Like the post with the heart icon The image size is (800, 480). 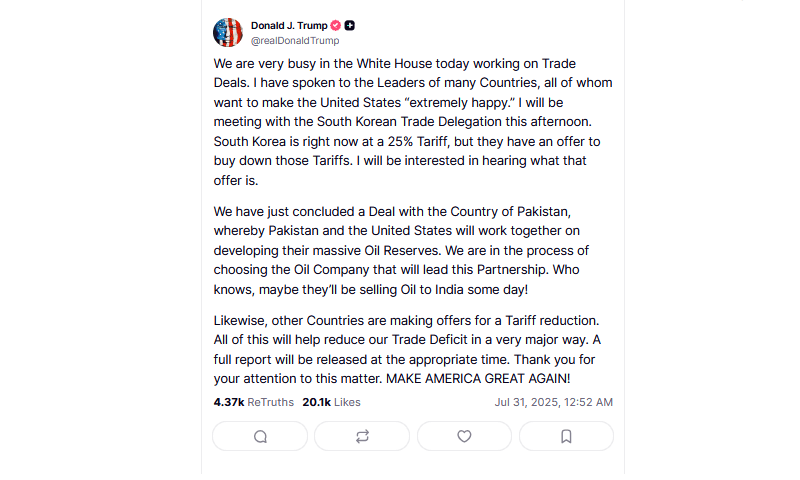464,436
